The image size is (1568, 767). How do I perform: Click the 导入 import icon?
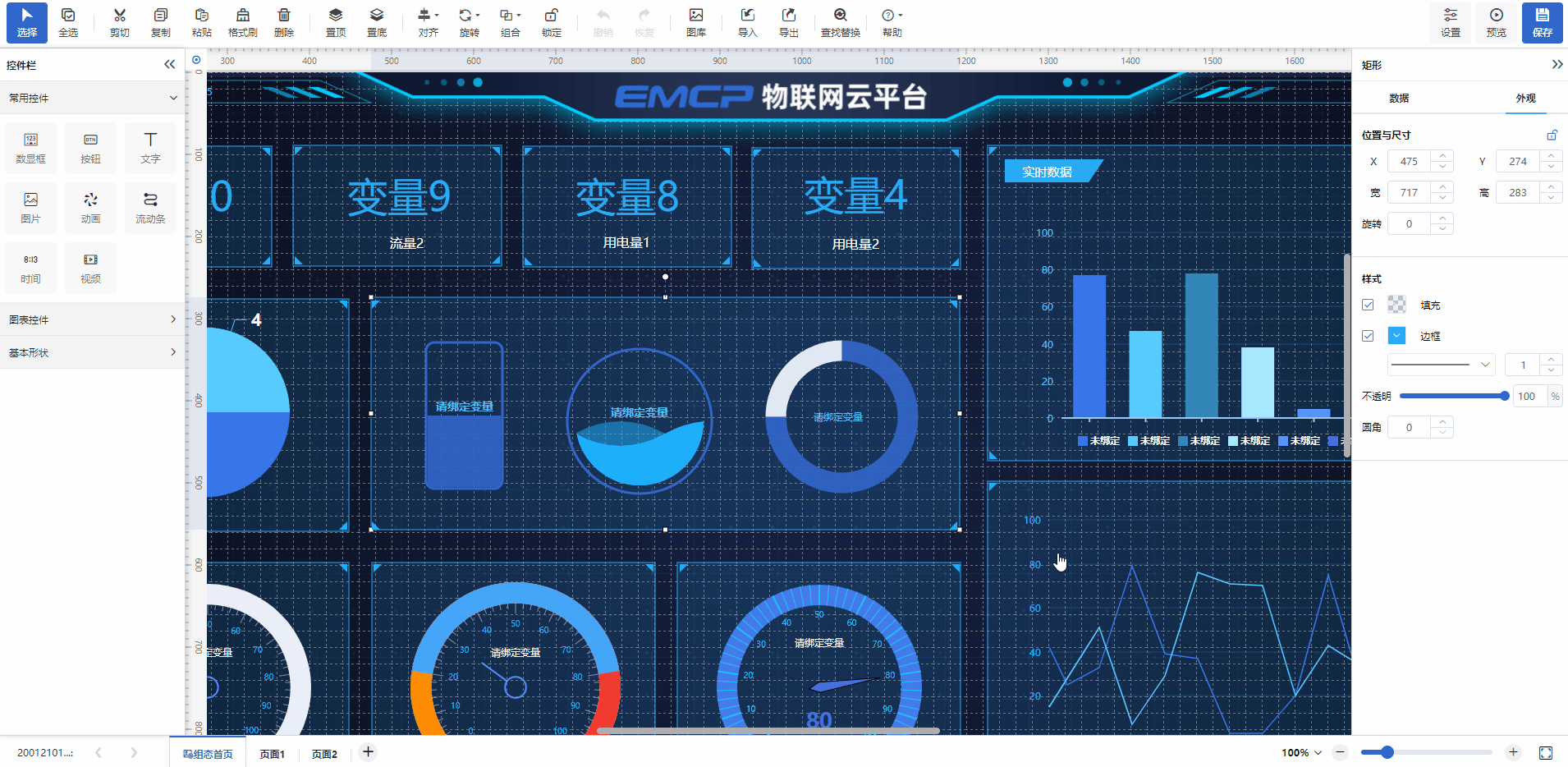click(x=748, y=22)
